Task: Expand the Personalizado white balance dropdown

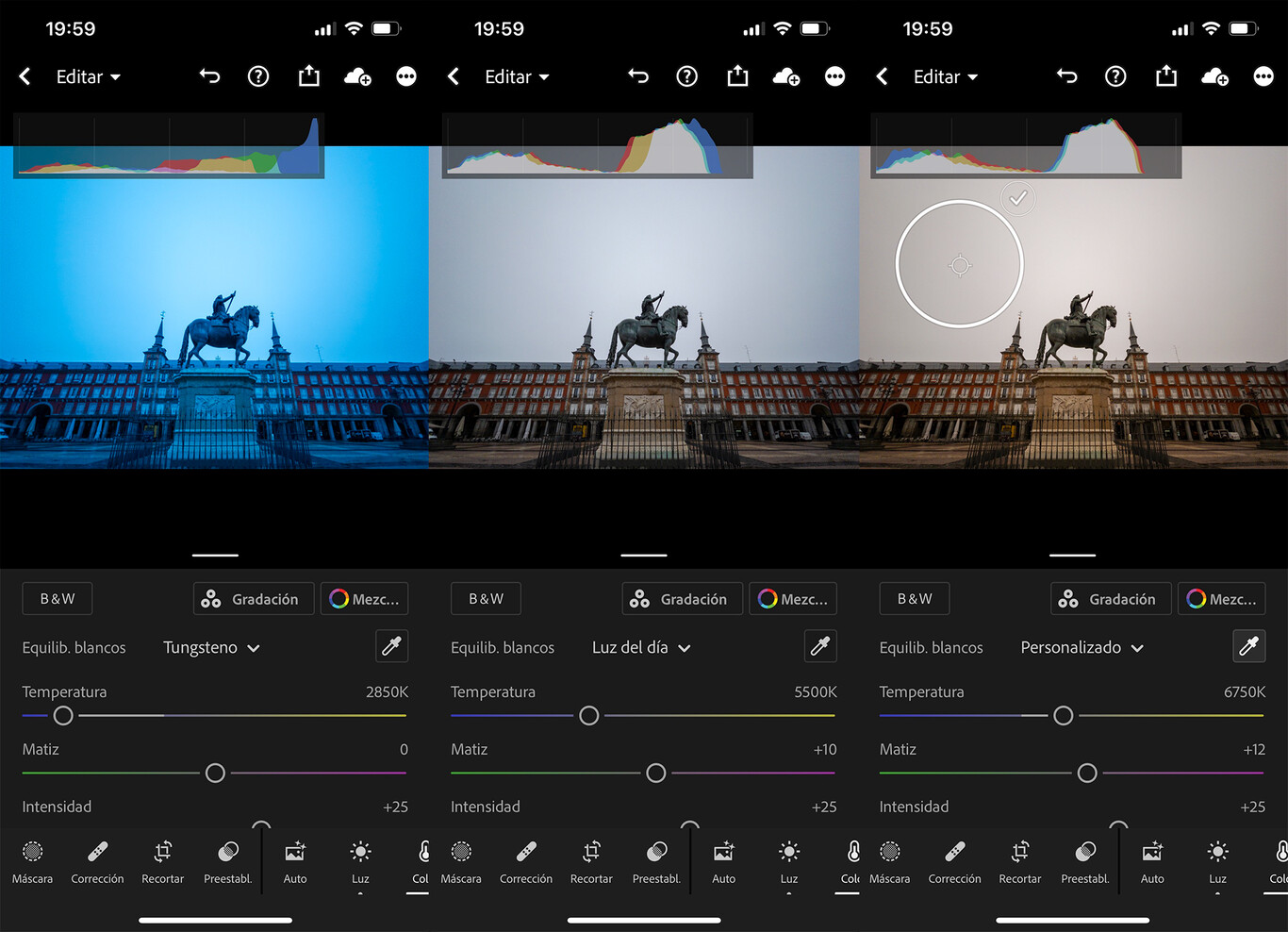Action: pyautogui.click(x=1082, y=648)
